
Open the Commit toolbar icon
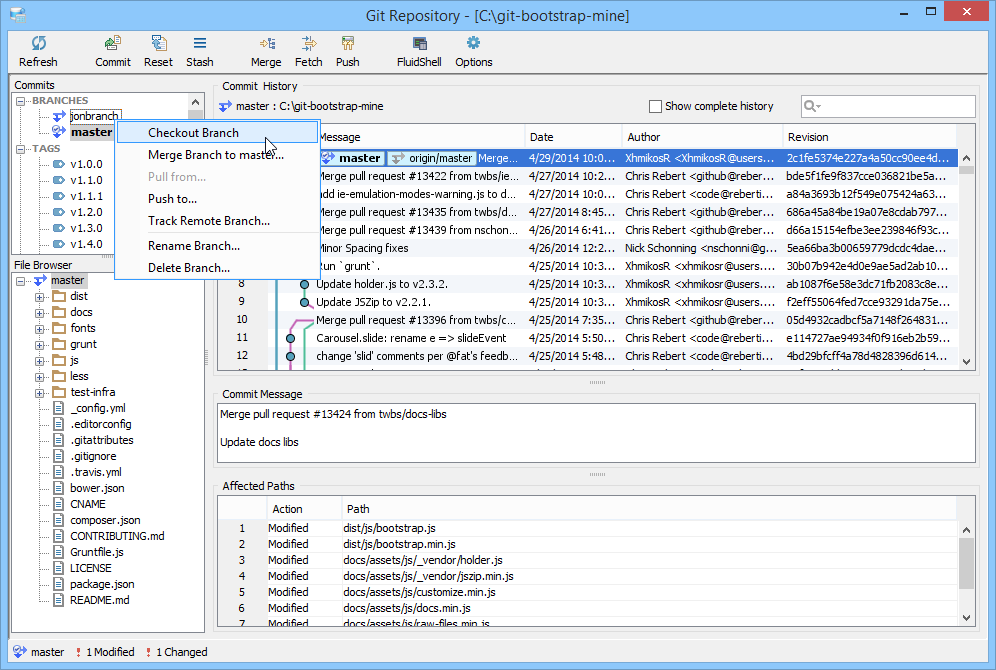112,43
